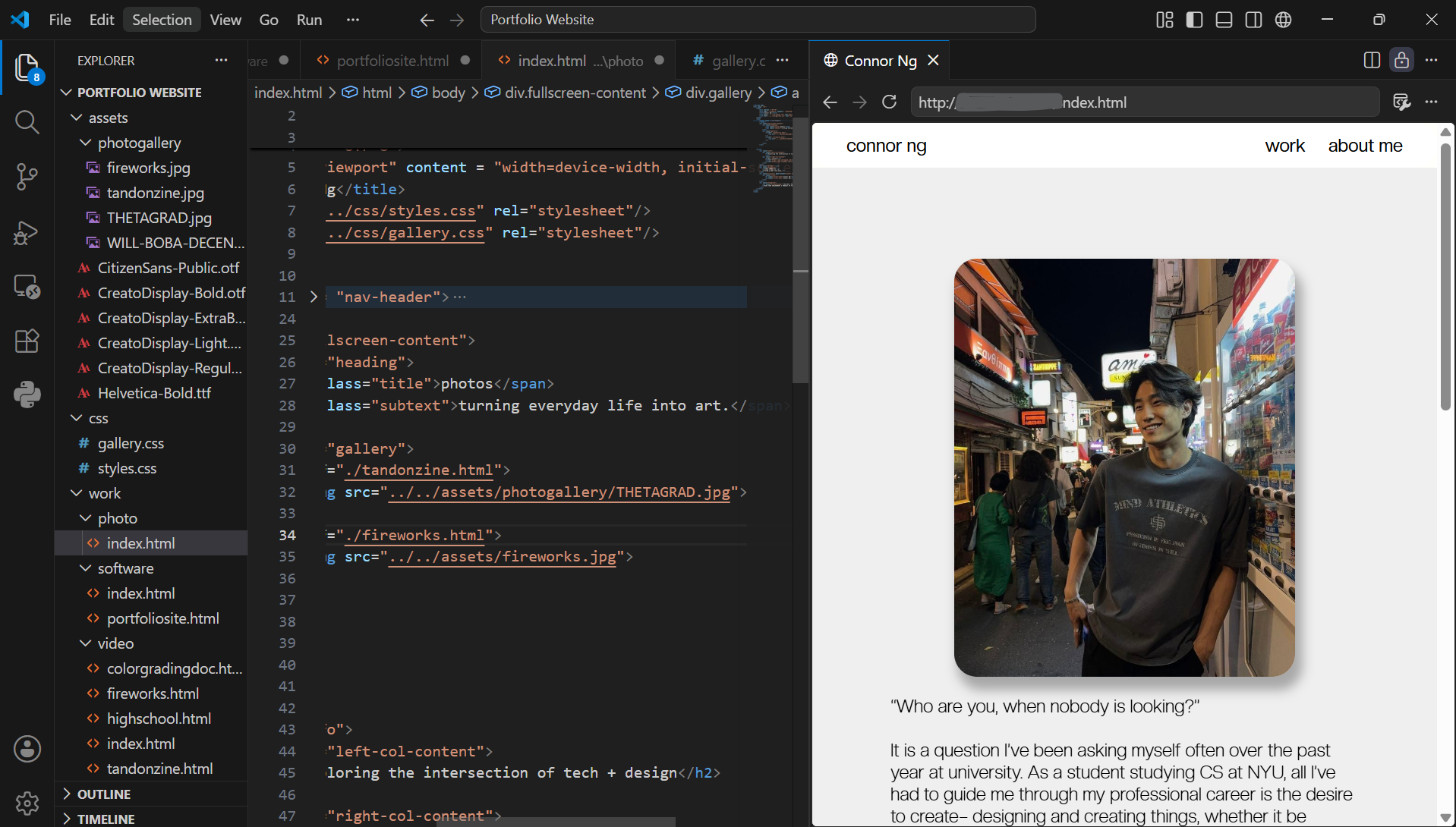Open the Explorer view in activity bar
Image resolution: width=1456 pixels, height=827 pixels.
(27, 68)
